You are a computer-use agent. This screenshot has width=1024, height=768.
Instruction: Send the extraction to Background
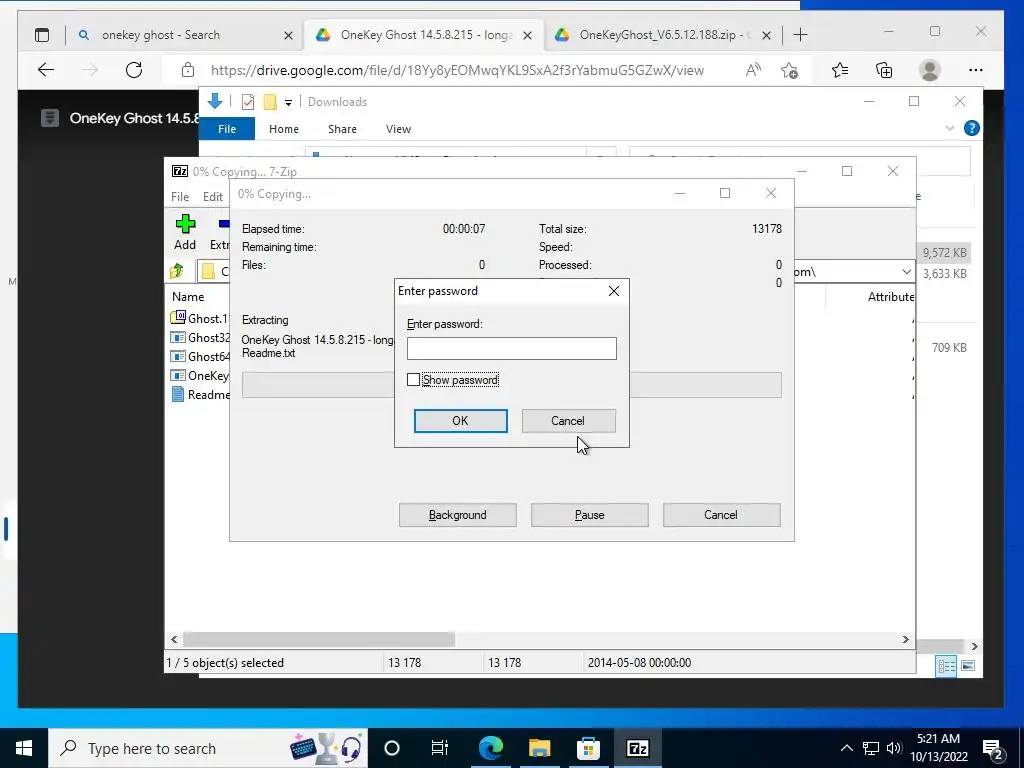click(457, 515)
